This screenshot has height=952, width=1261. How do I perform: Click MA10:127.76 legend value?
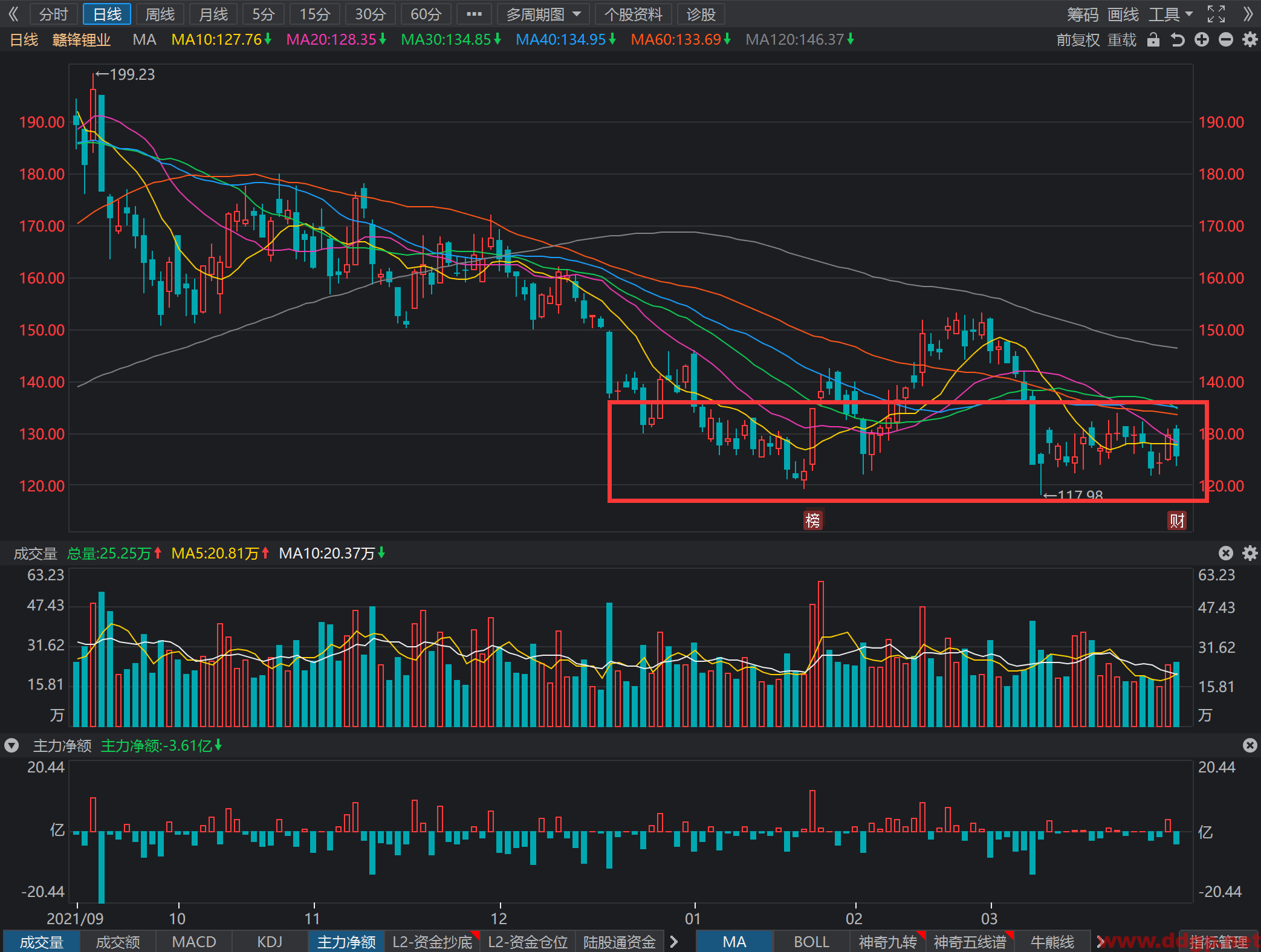point(221,40)
